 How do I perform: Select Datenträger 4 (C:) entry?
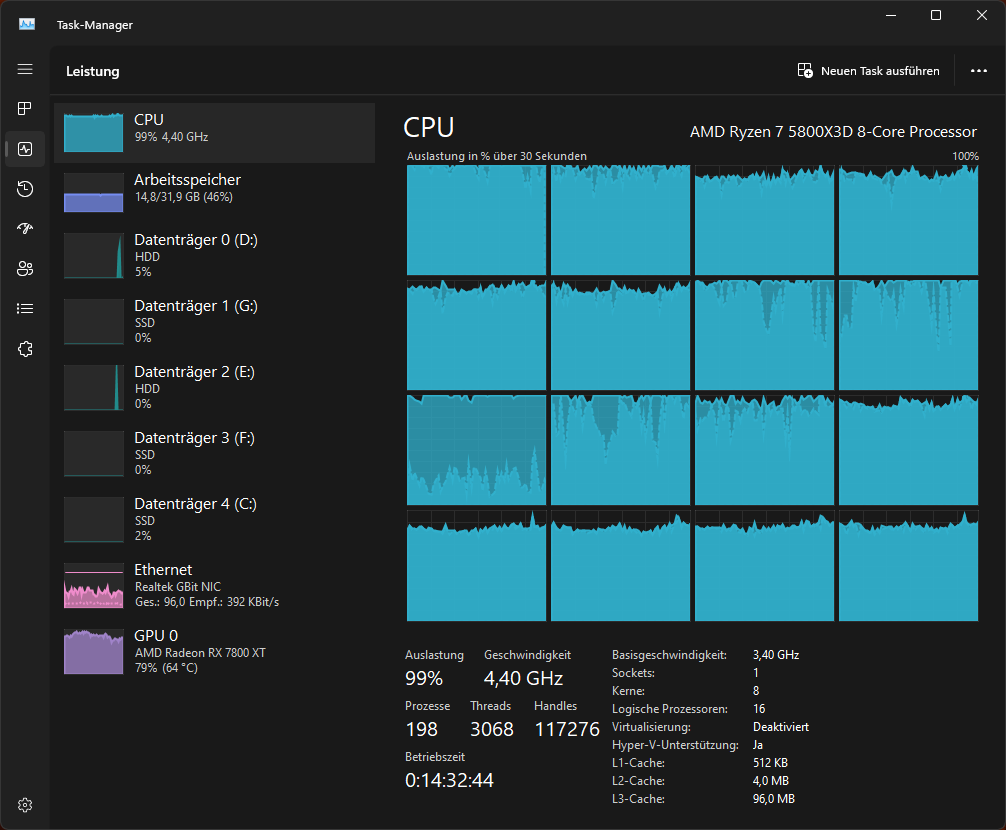(214, 520)
